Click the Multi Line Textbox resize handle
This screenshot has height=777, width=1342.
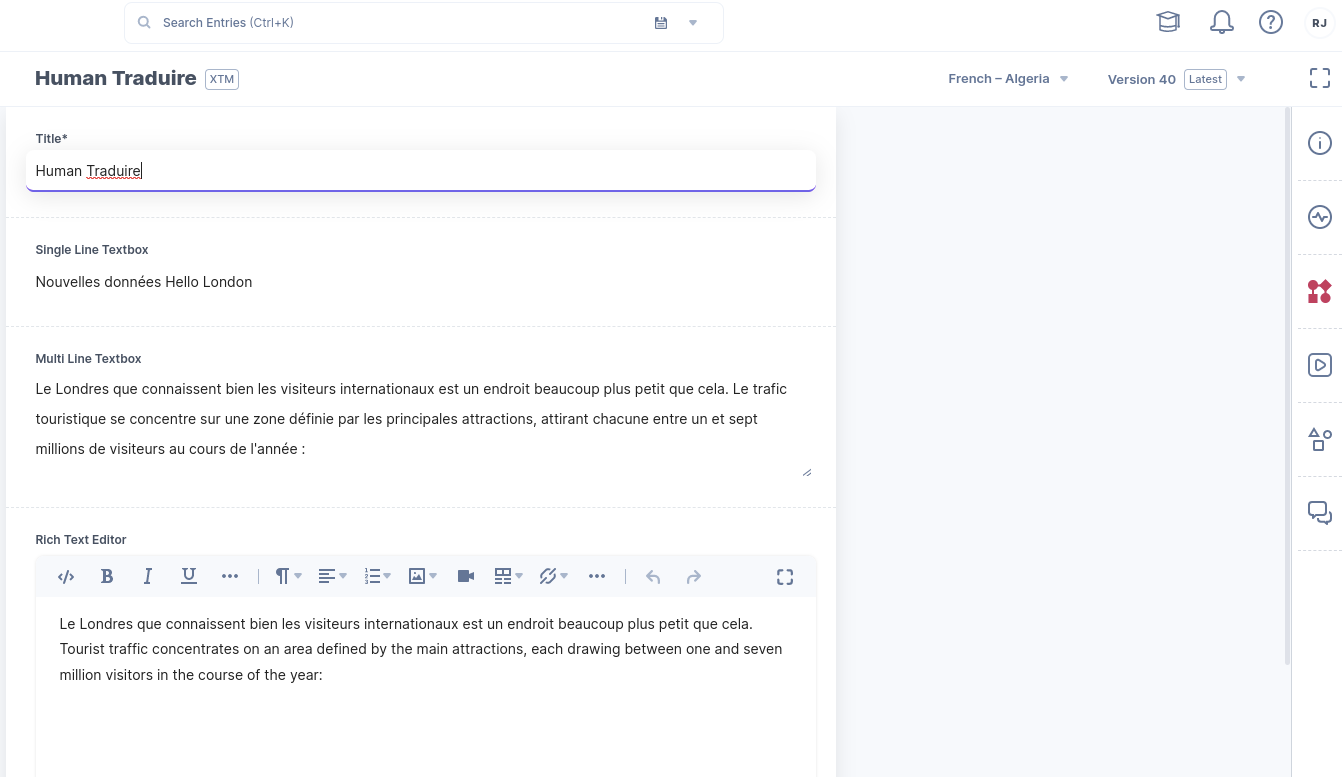pos(806,471)
